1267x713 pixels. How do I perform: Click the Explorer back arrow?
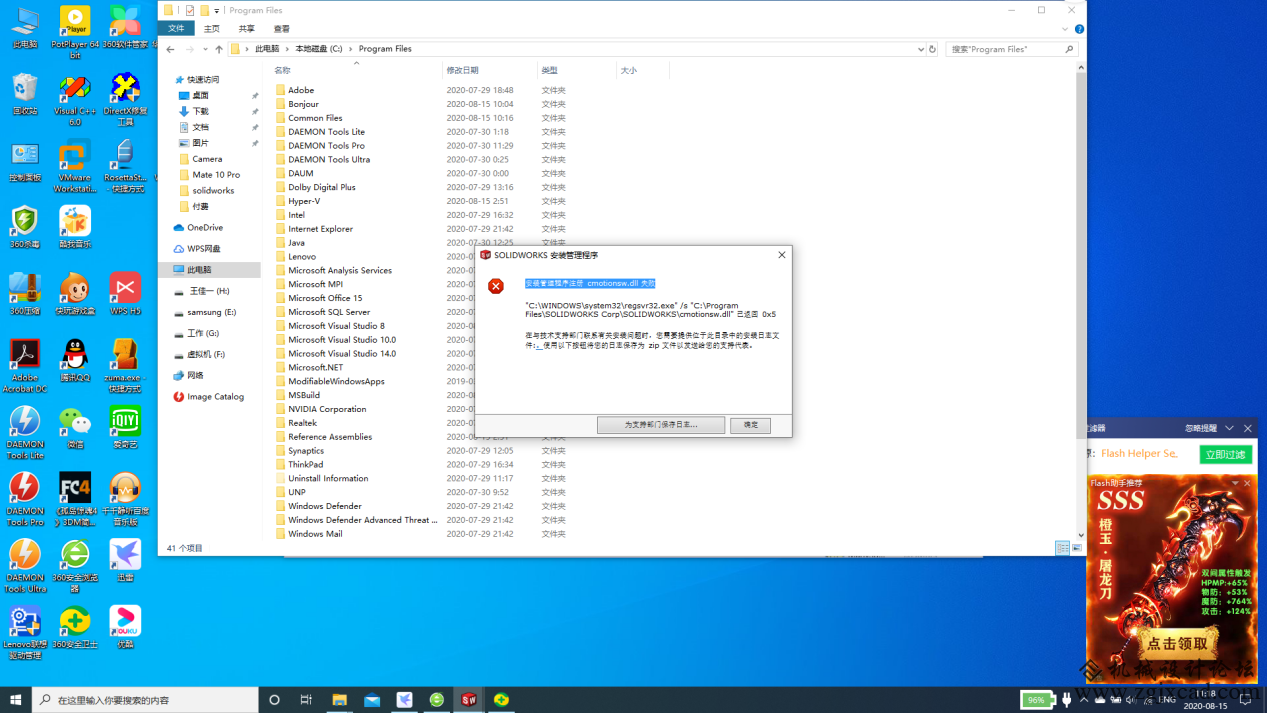point(171,49)
